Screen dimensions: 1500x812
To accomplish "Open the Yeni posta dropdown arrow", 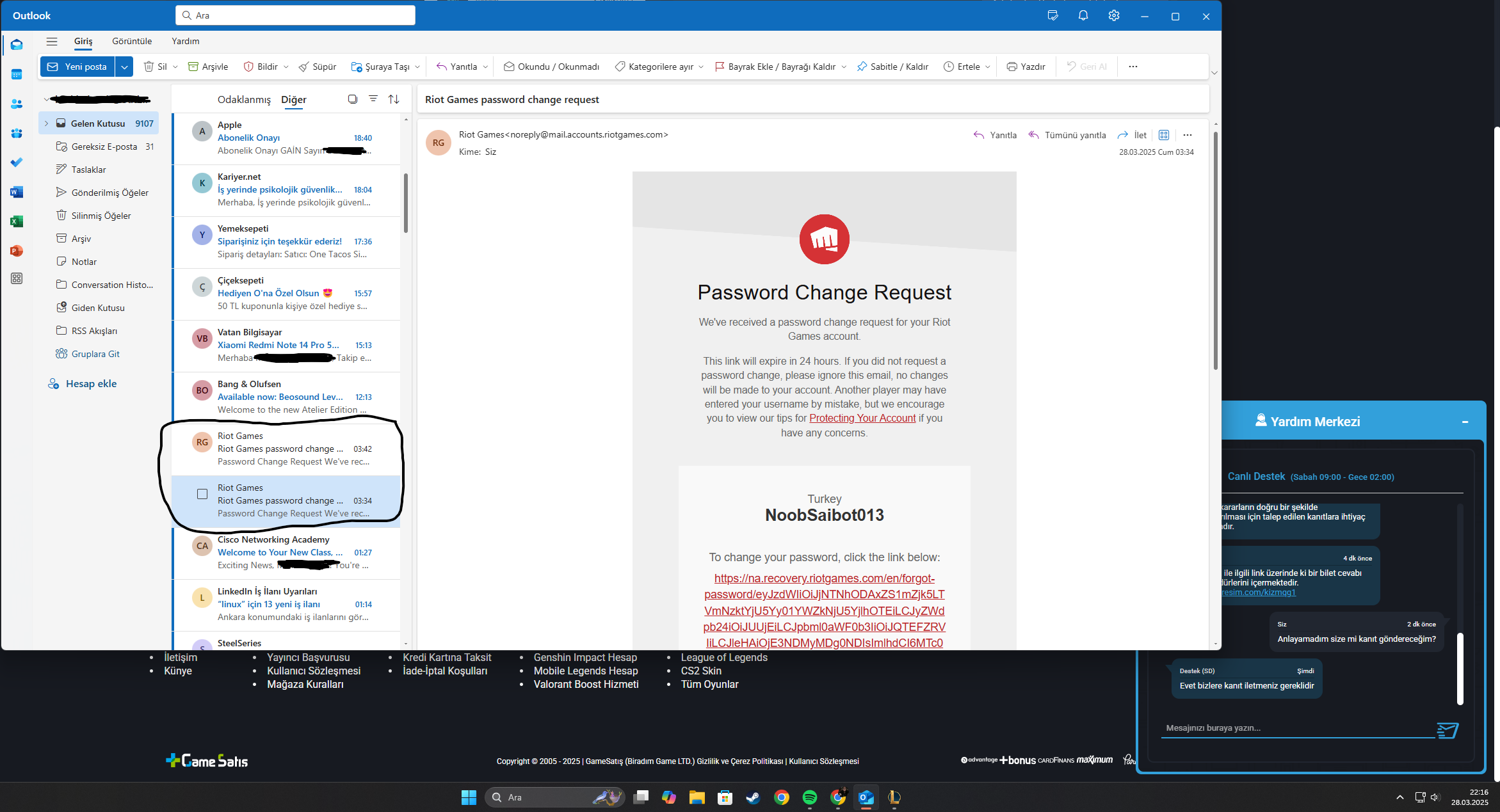I will pos(124,67).
